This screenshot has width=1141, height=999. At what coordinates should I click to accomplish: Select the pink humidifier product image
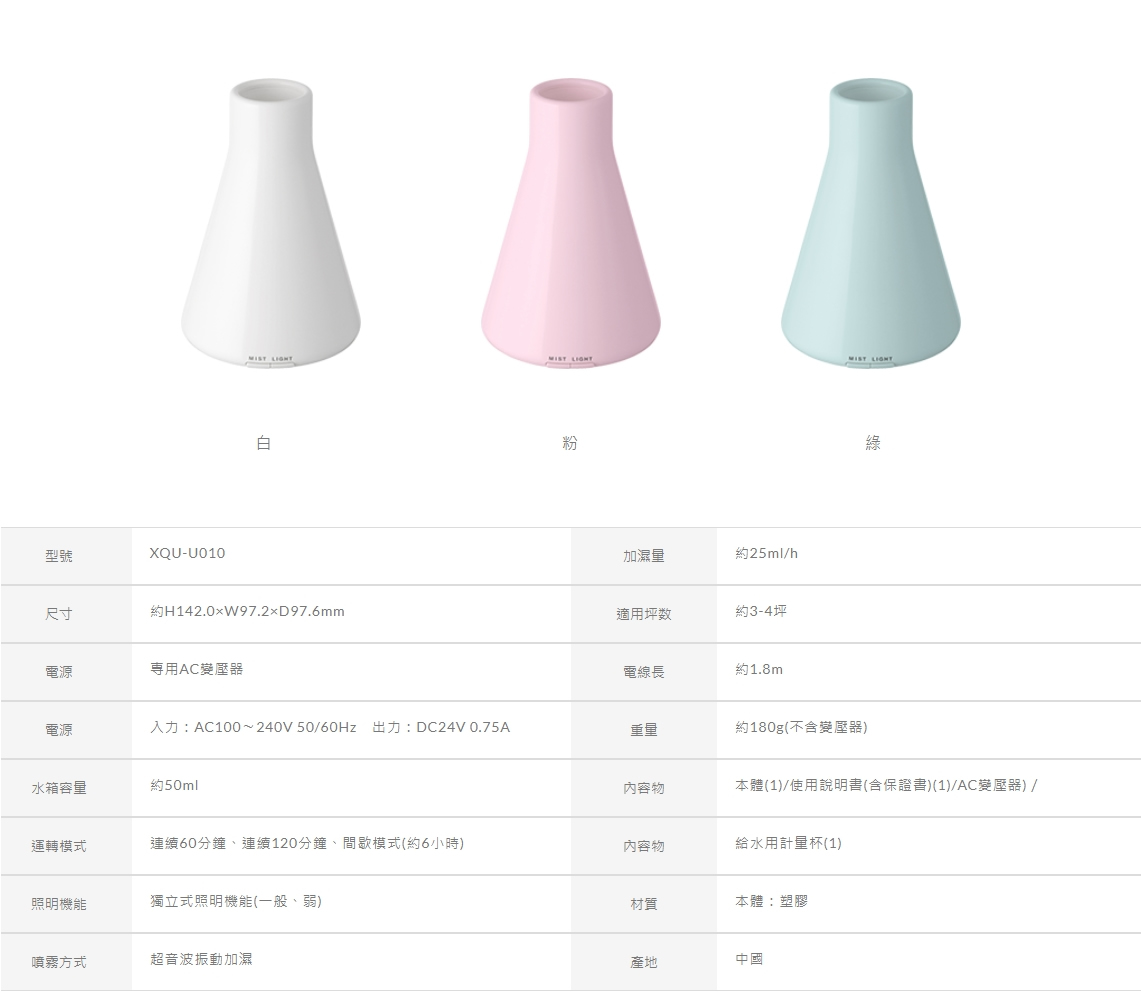[570, 223]
